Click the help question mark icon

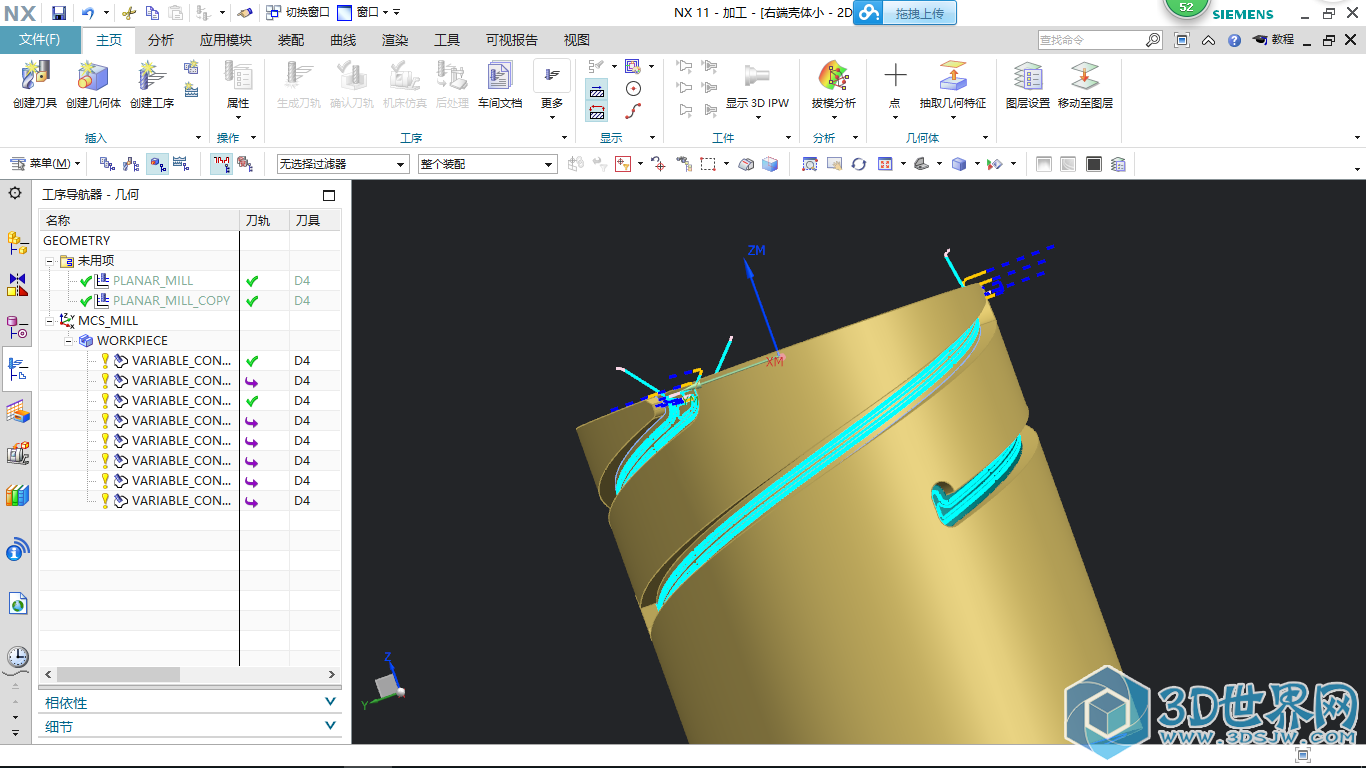(1234, 40)
